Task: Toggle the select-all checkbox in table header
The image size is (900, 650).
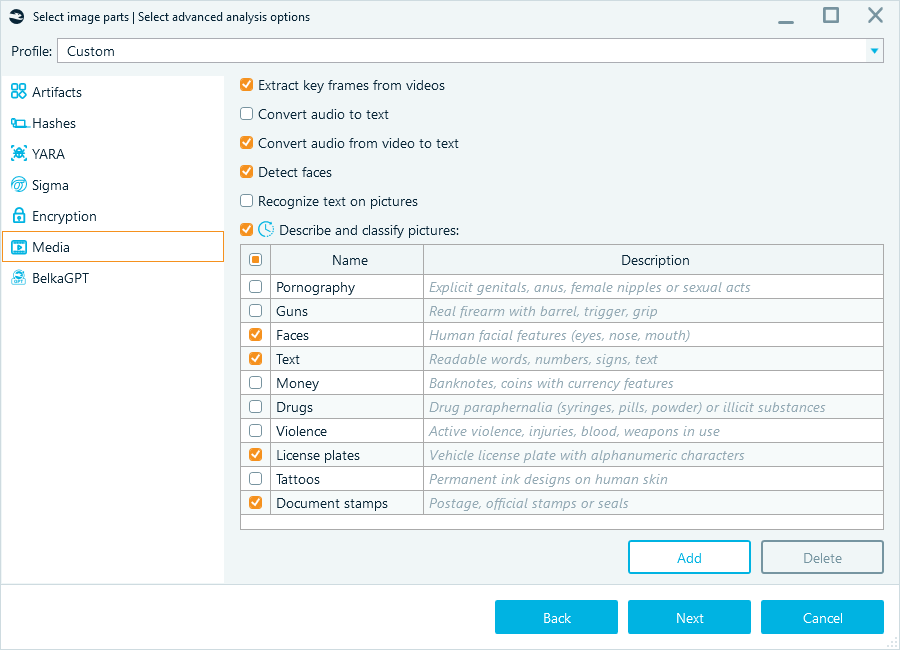Action: coord(255,260)
